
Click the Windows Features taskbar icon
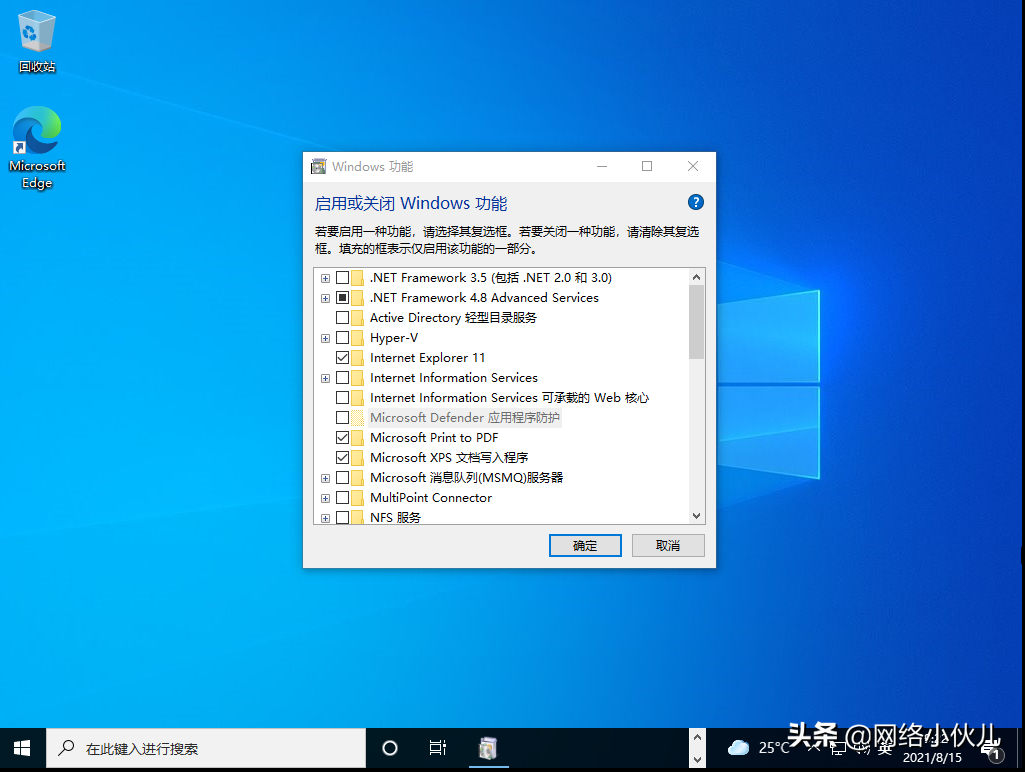coord(489,747)
